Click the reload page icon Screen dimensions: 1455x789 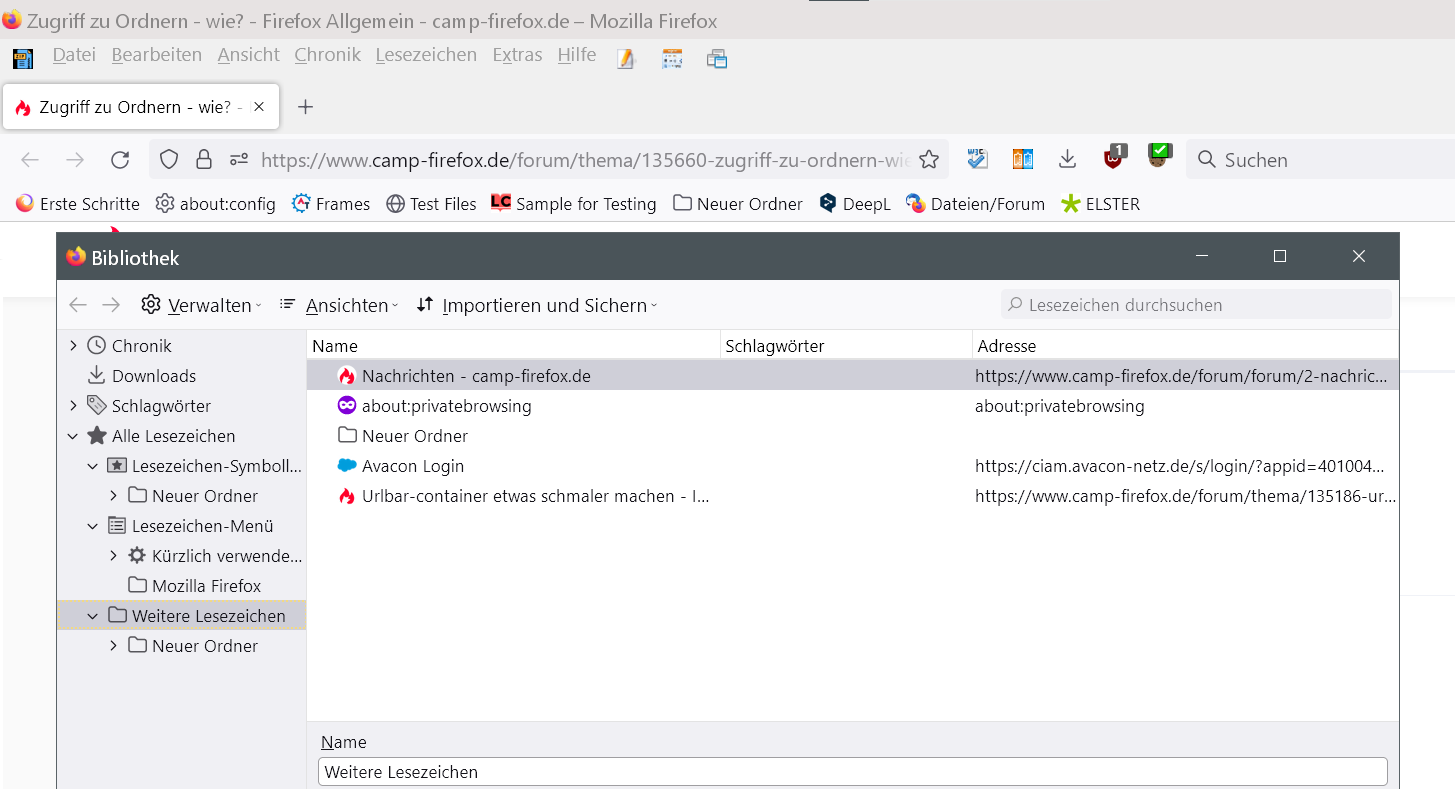pos(120,160)
